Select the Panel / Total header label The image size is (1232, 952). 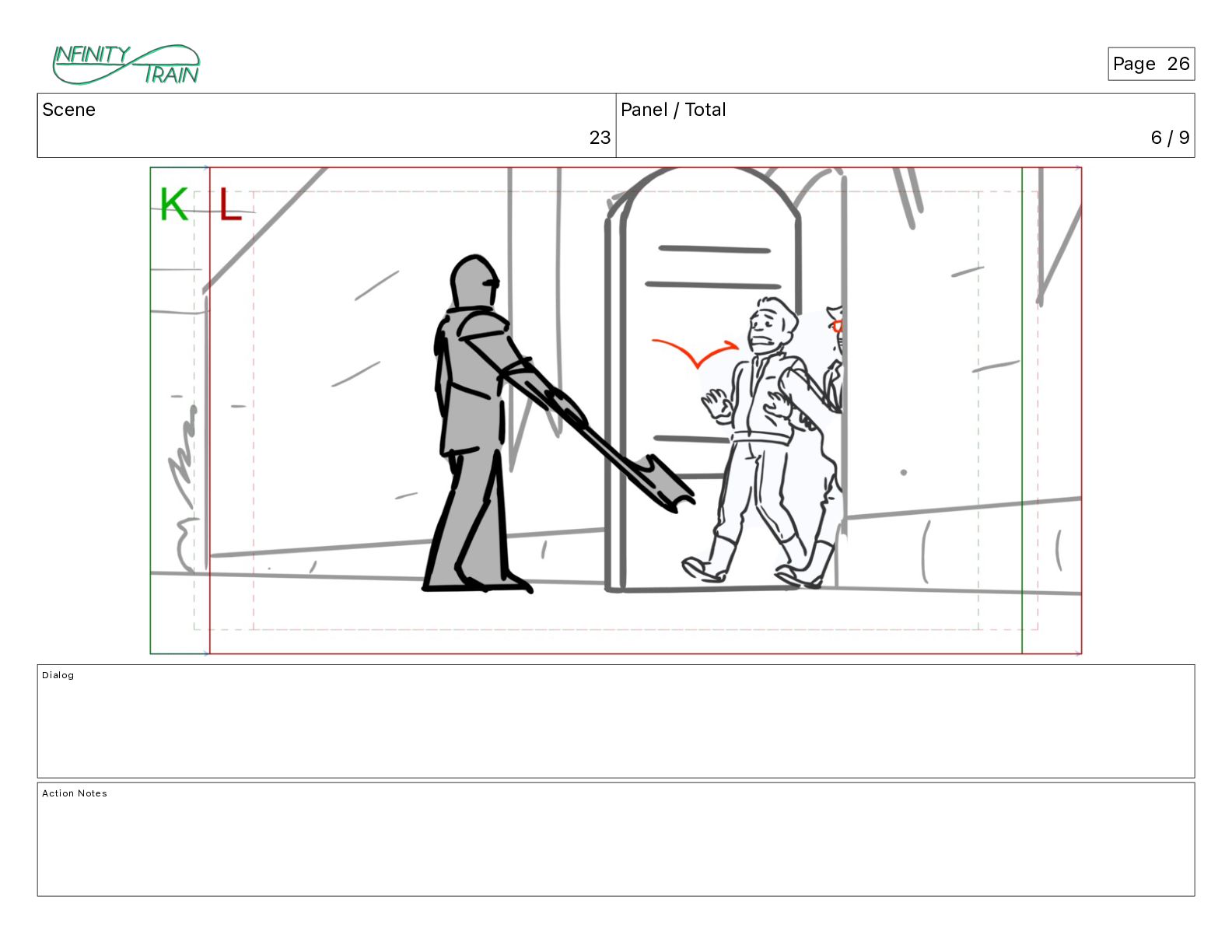coord(673,110)
